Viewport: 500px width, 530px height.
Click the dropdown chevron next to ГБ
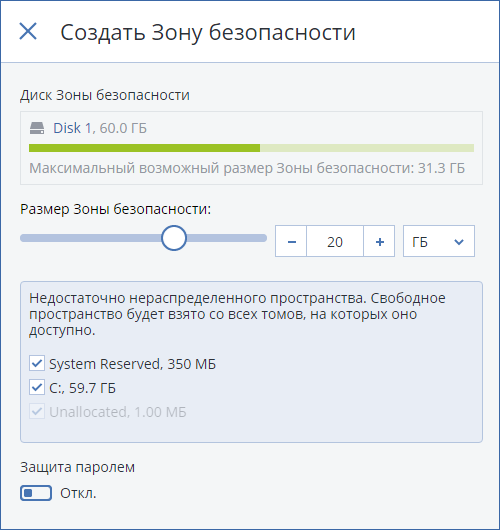[459, 242]
